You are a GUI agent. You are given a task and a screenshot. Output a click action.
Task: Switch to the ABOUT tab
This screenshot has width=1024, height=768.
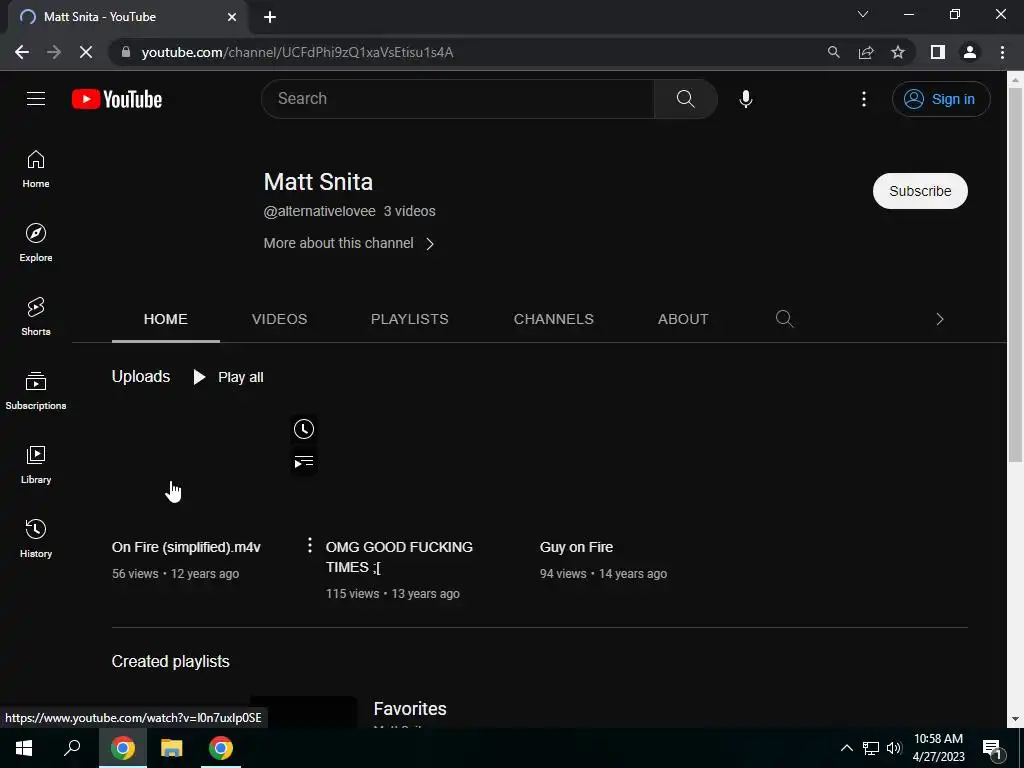(683, 319)
